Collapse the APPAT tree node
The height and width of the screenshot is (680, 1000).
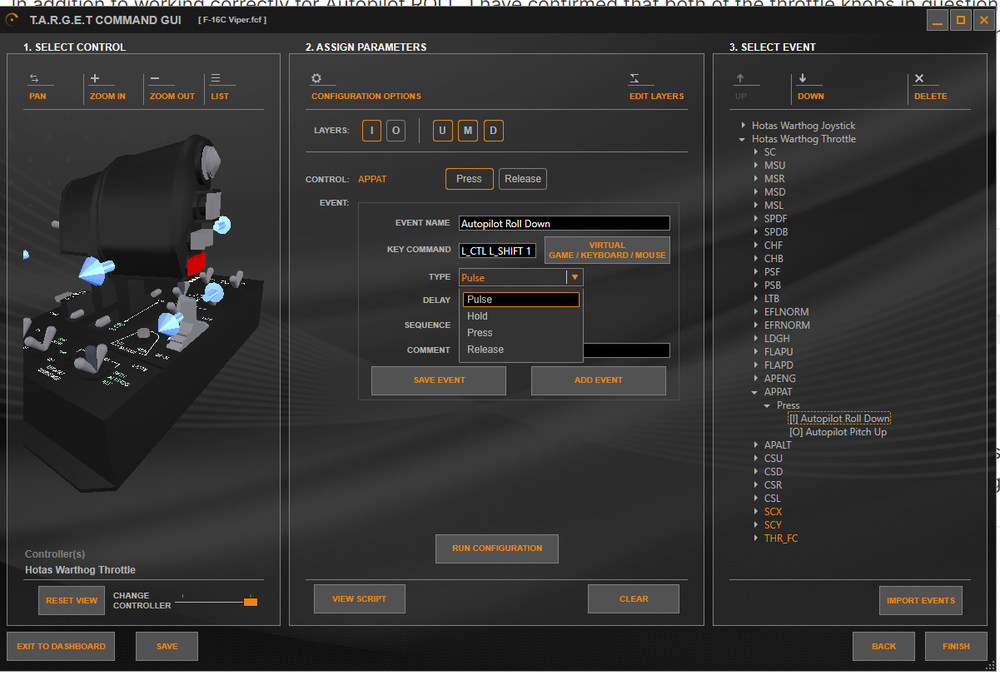754,392
